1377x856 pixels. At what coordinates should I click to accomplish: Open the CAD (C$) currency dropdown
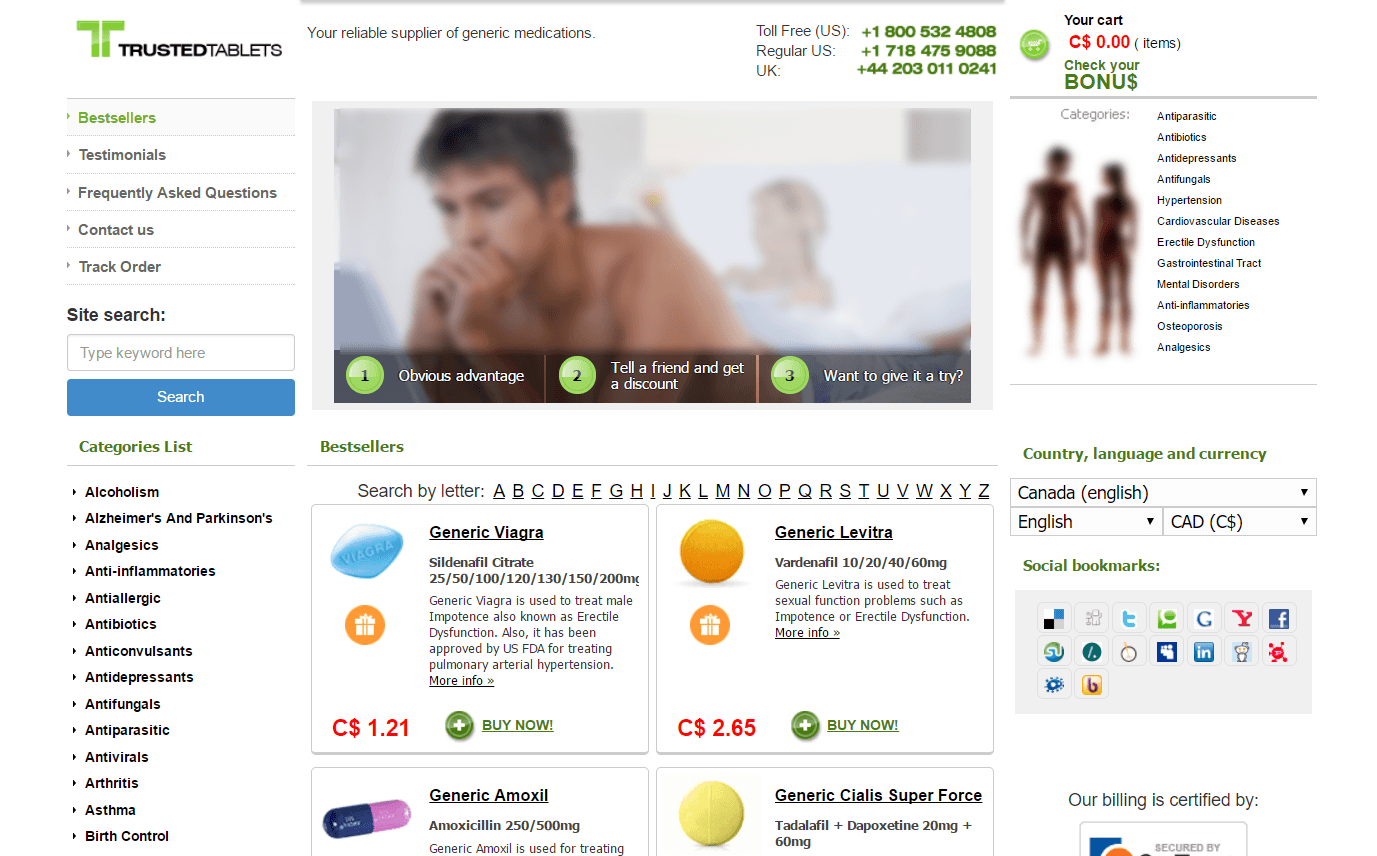(1240, 521)
